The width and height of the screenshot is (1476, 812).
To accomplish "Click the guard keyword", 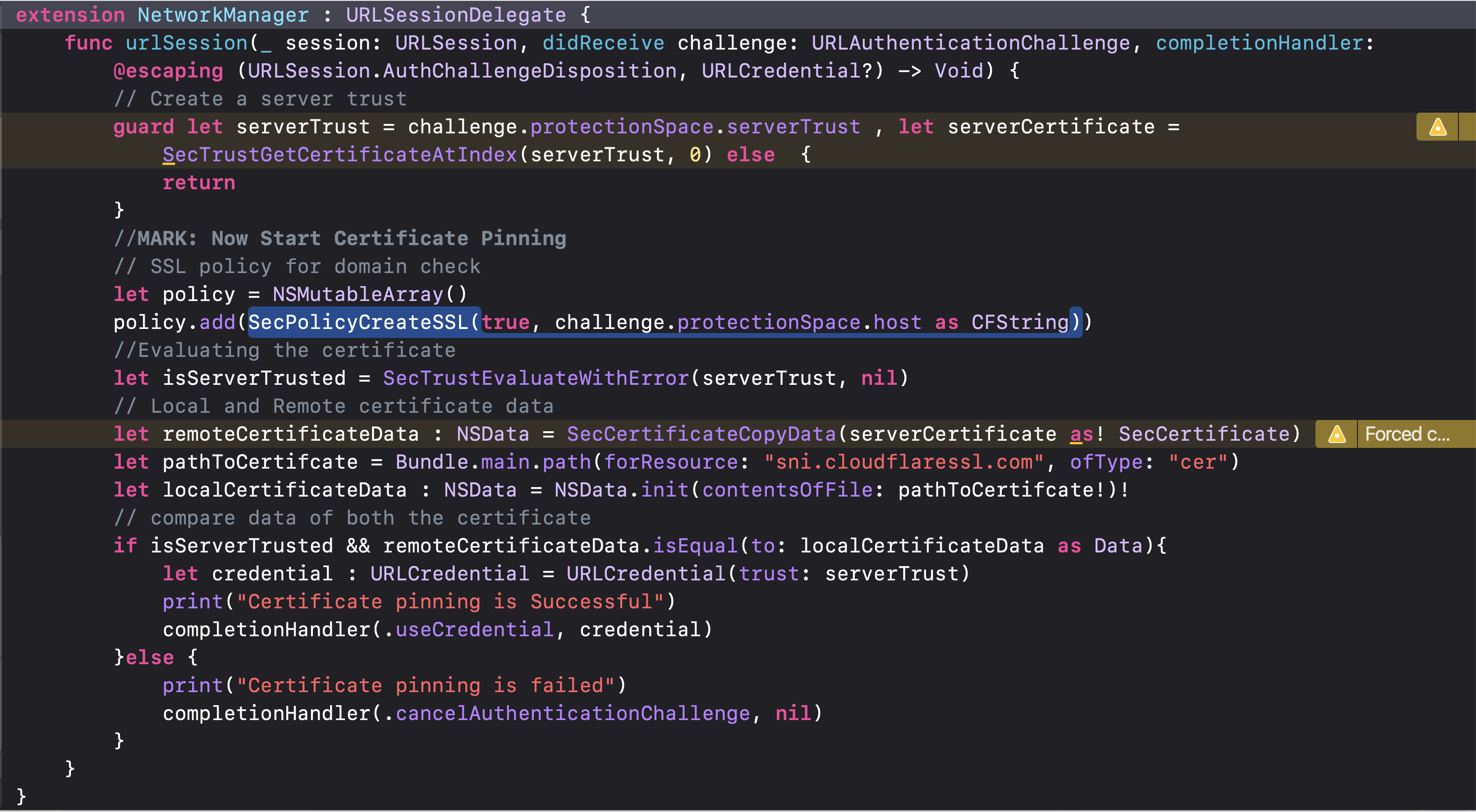I will click(143, 127).
